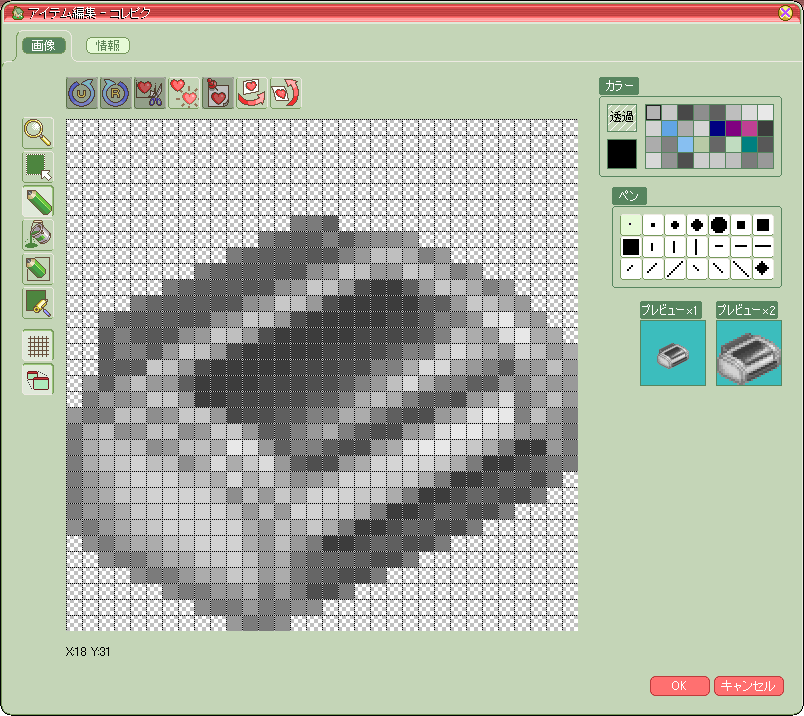The image size is (804, 716).
Task: Select the largest square pen shape
Action: pos(630,246)
